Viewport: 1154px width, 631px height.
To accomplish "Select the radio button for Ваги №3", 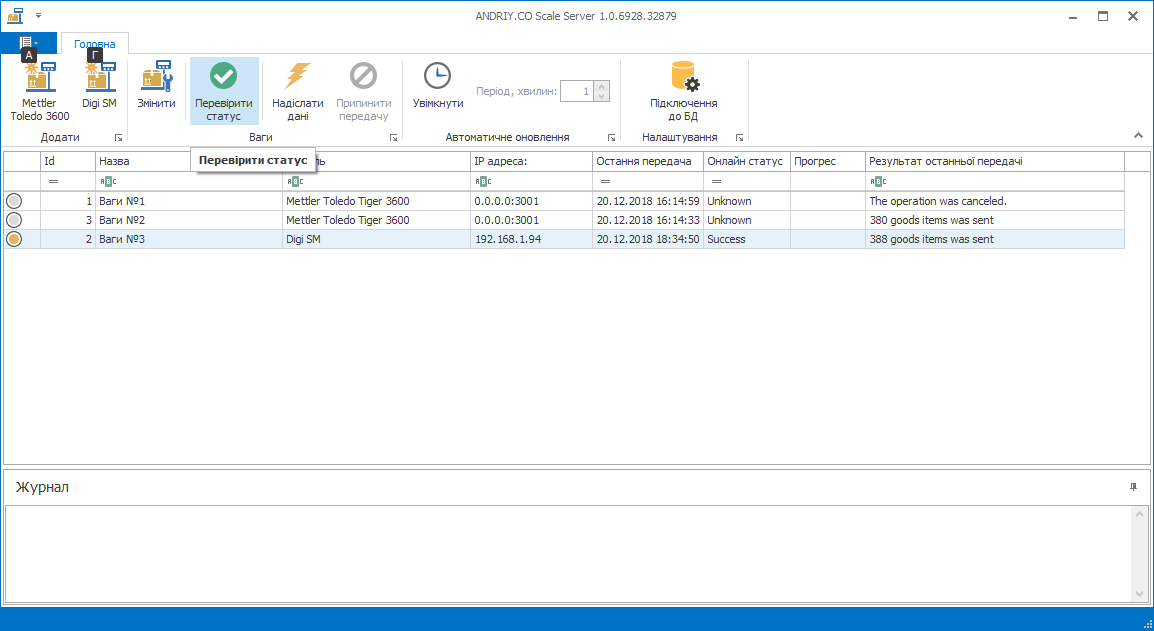I will pos(14,239).
